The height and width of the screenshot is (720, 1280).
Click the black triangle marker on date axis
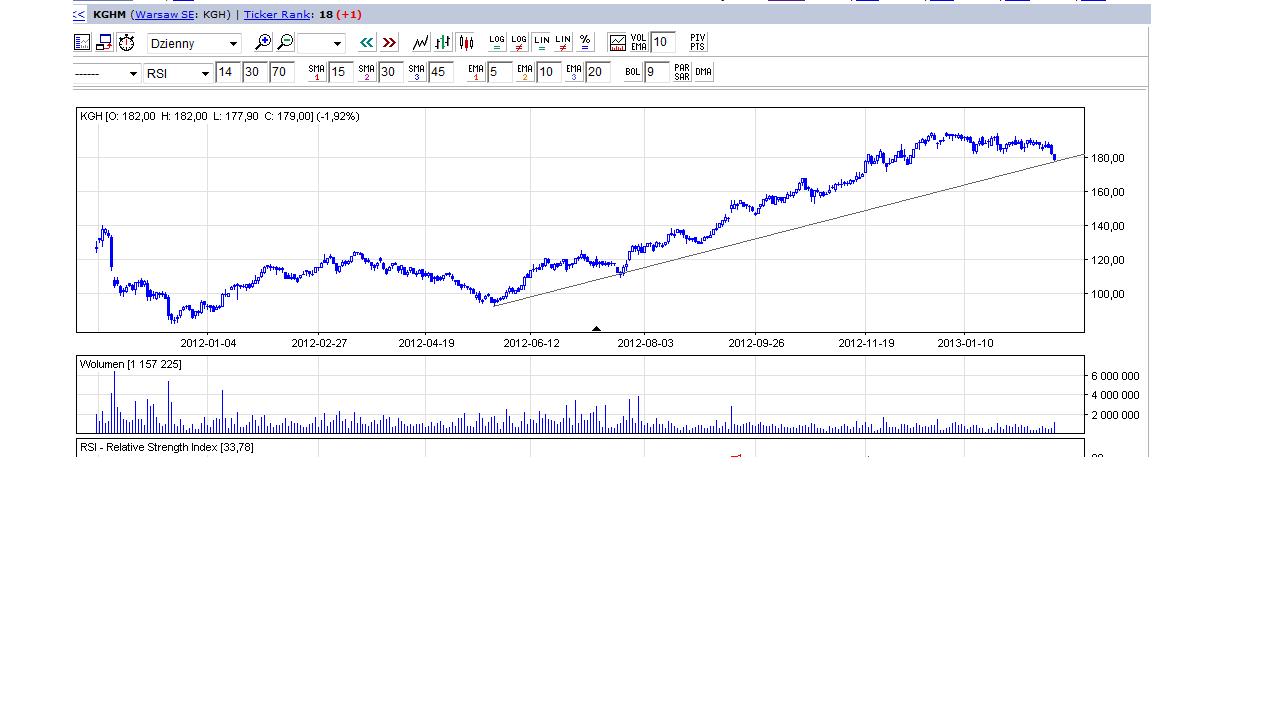point(596,328)
